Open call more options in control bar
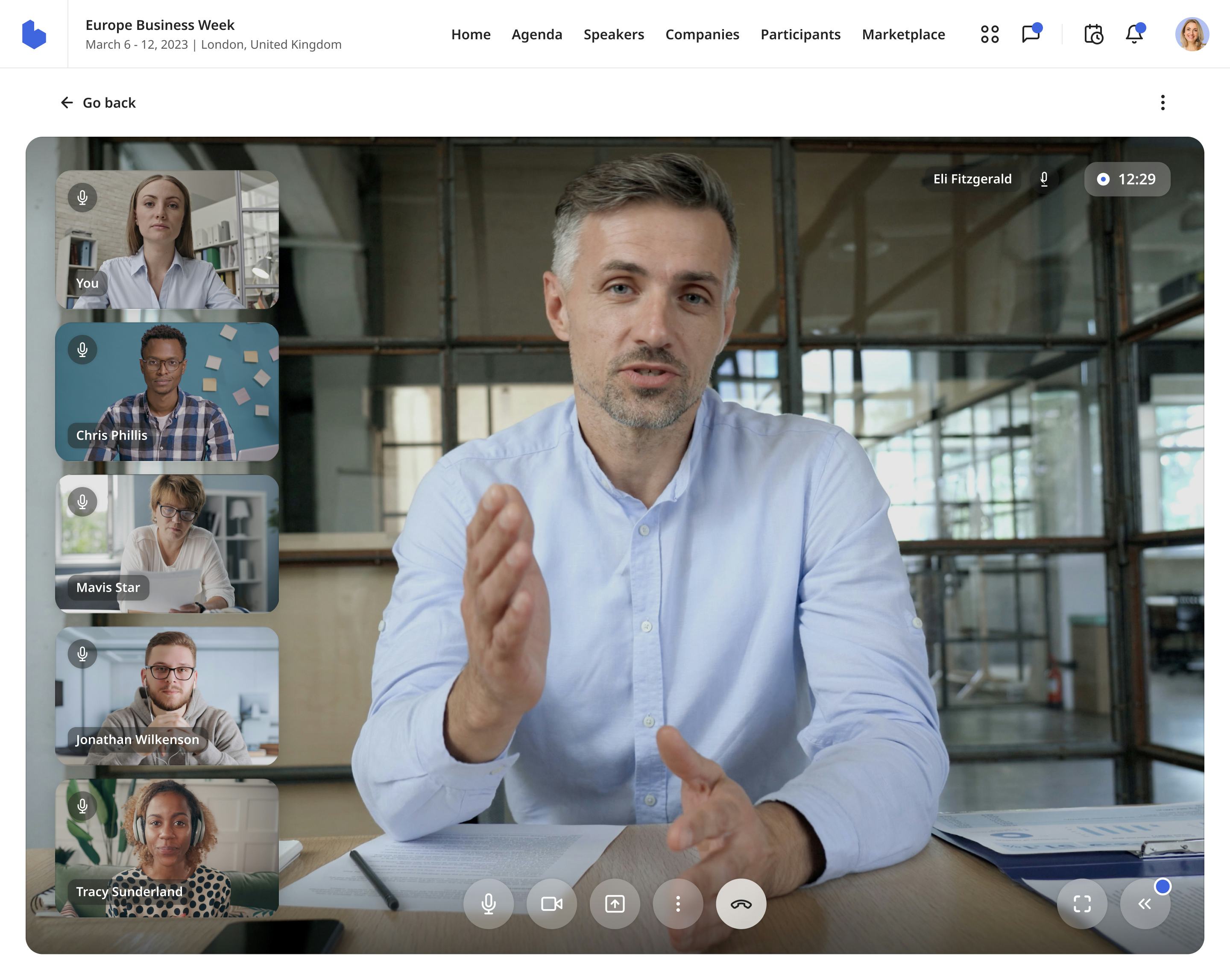The image size is (1230, 980). pyautogui.click(x=678, y=904)
